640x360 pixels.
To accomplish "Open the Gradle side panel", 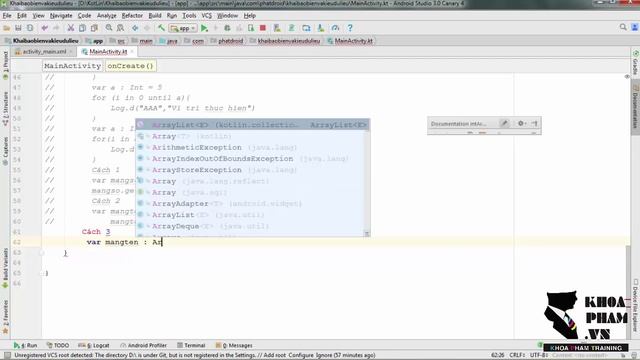I will point(636,62).
